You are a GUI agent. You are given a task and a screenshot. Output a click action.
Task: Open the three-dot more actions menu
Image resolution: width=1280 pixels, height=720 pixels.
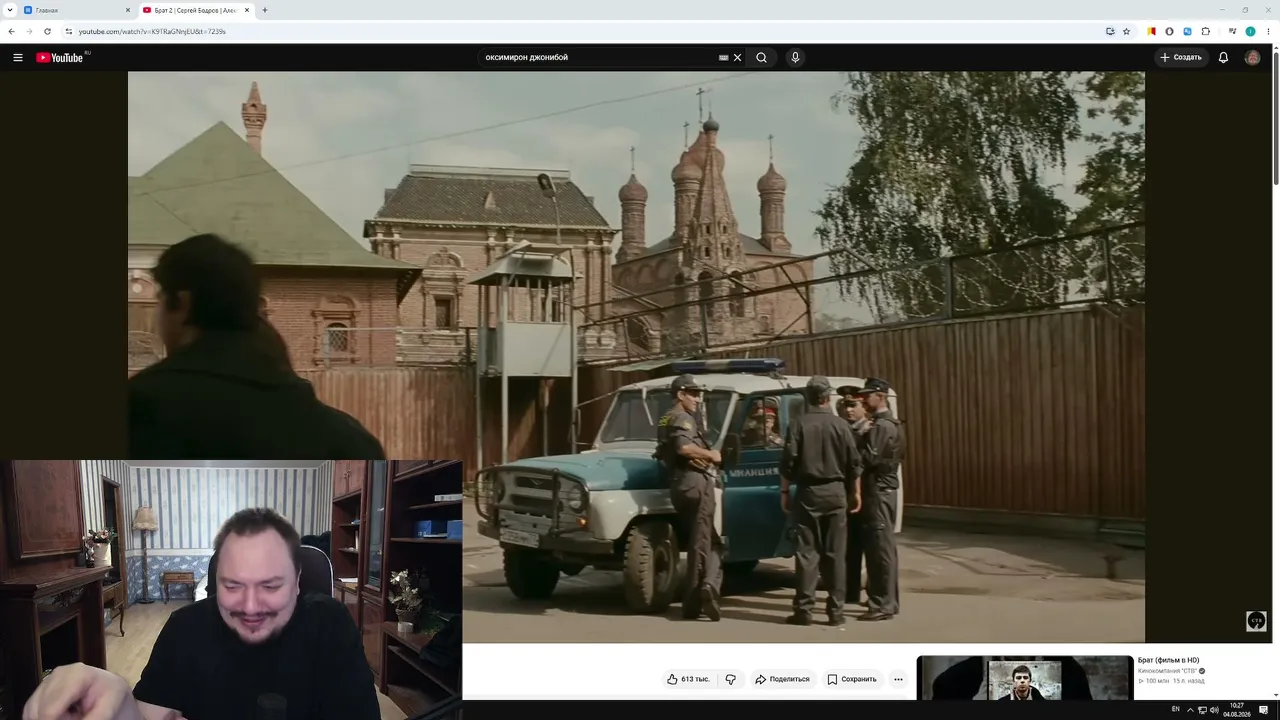pos(898,679)
